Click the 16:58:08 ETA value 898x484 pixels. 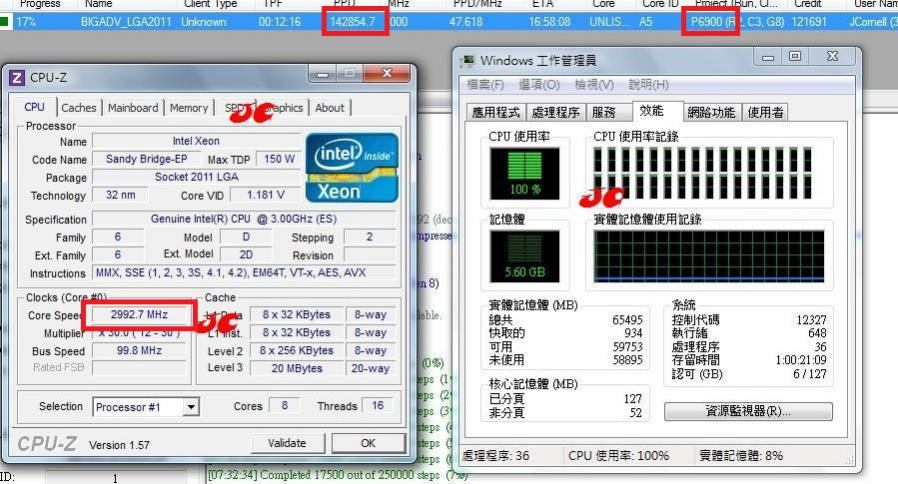(x=549, y=22)
